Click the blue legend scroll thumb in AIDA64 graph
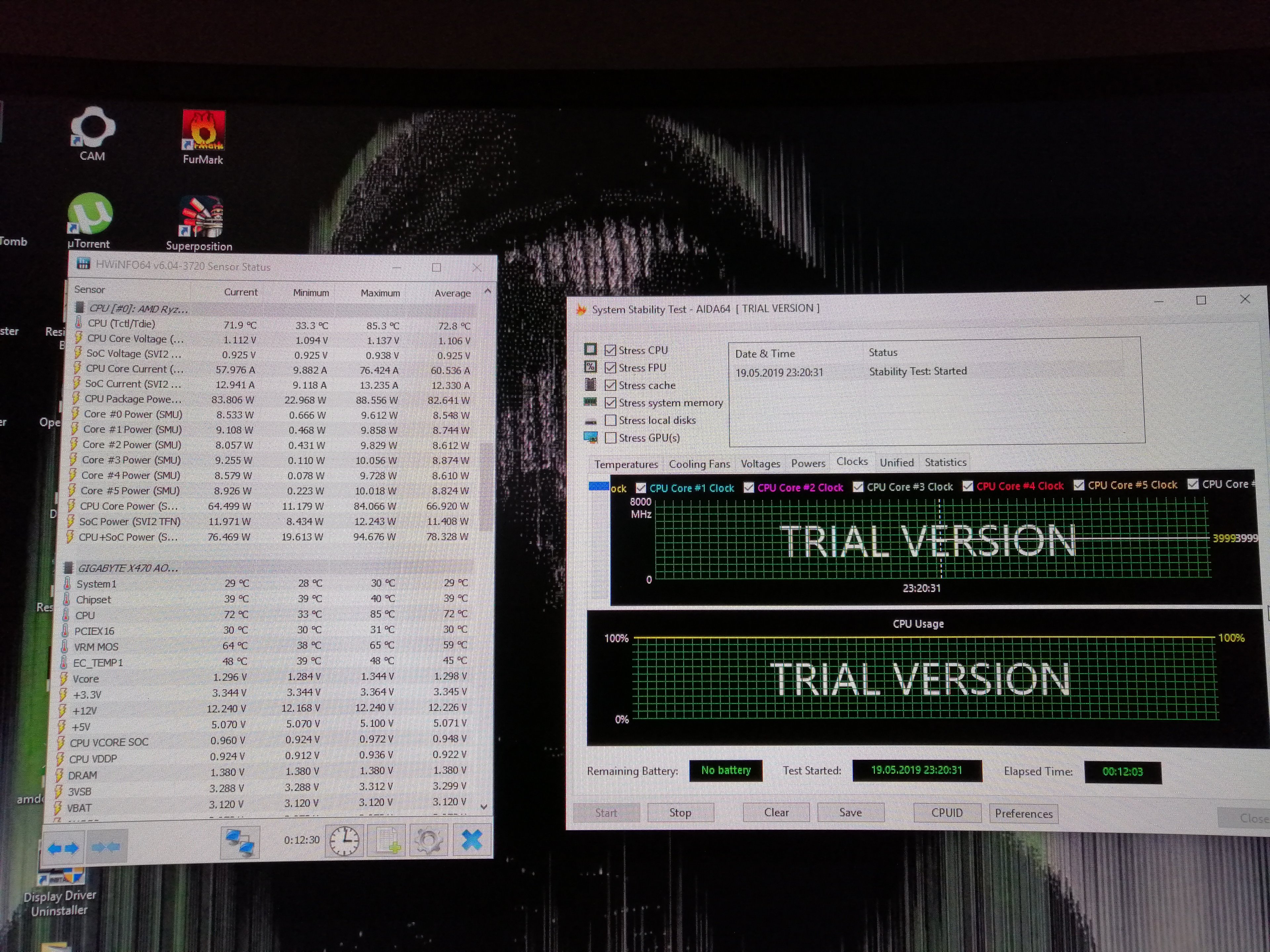This screenshot has height=952, width=1270. tap(599, 487)
